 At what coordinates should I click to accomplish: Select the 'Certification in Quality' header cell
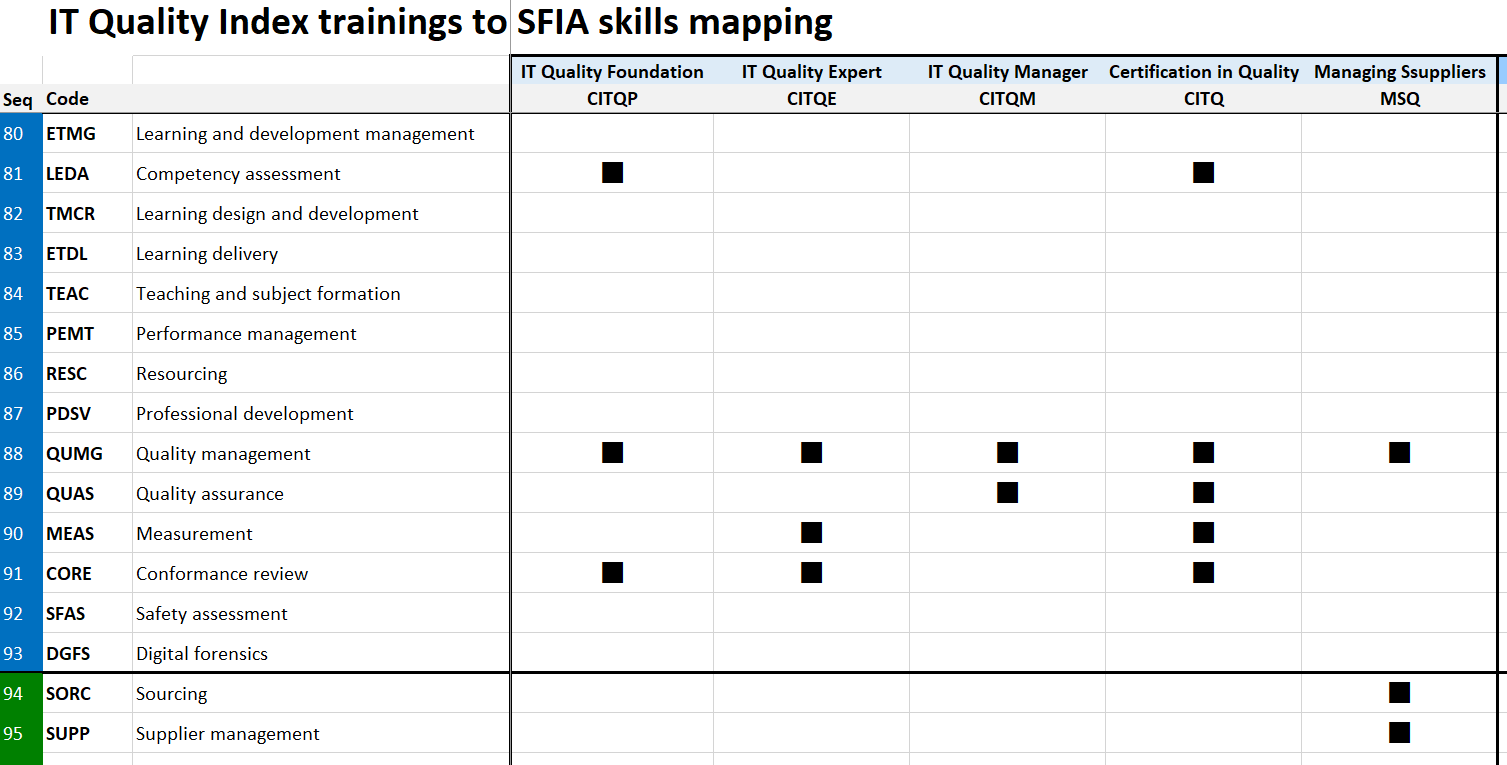[1204, 72]
